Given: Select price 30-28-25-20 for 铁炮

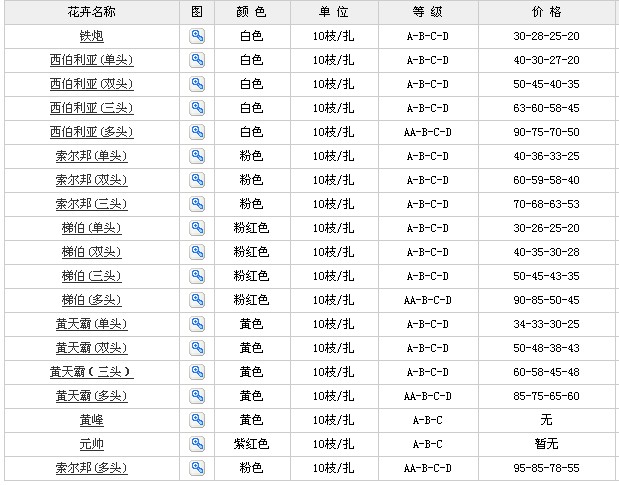Looking at the screenshot, I should pyautogui.click(x=546, y=36).
